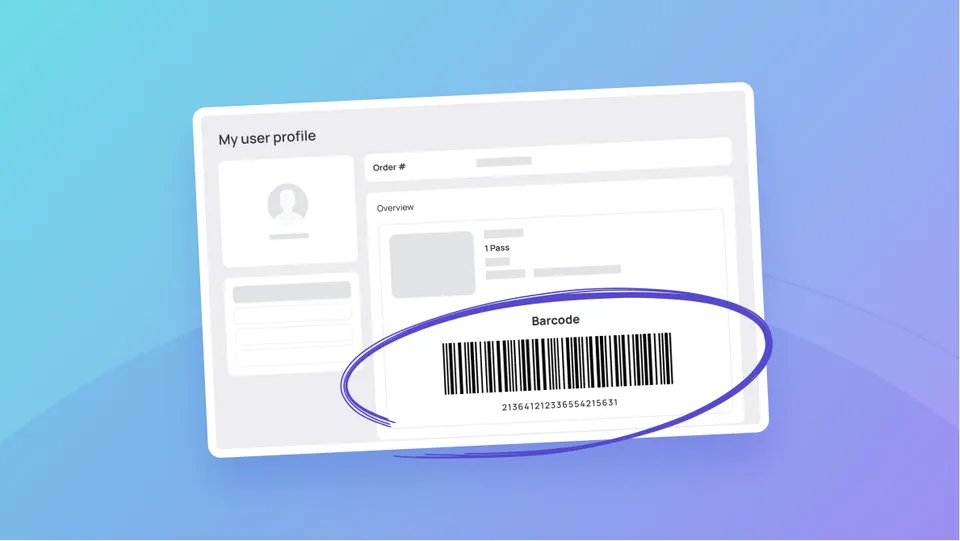Screen dimensions: 960x541
Task: Open the Overview section label
Action: tap(395, 208)
